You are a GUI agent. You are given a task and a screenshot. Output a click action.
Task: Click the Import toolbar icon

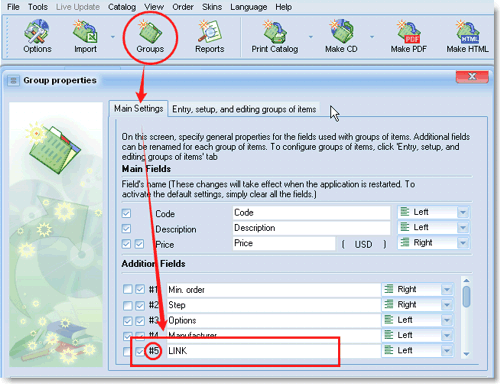(x=85, y=36)
